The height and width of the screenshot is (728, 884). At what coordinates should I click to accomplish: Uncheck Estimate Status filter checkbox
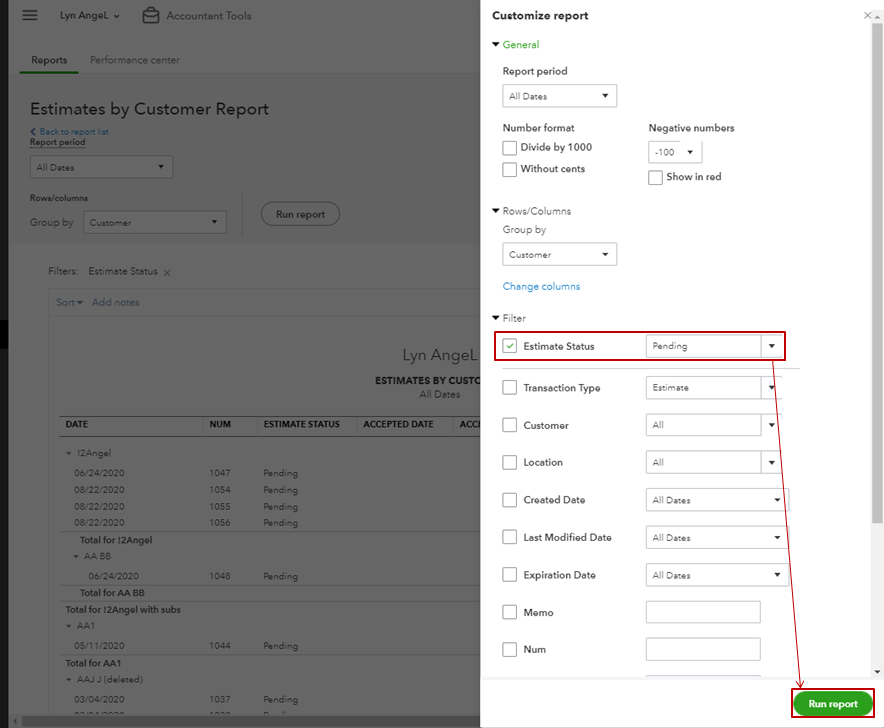509,346
